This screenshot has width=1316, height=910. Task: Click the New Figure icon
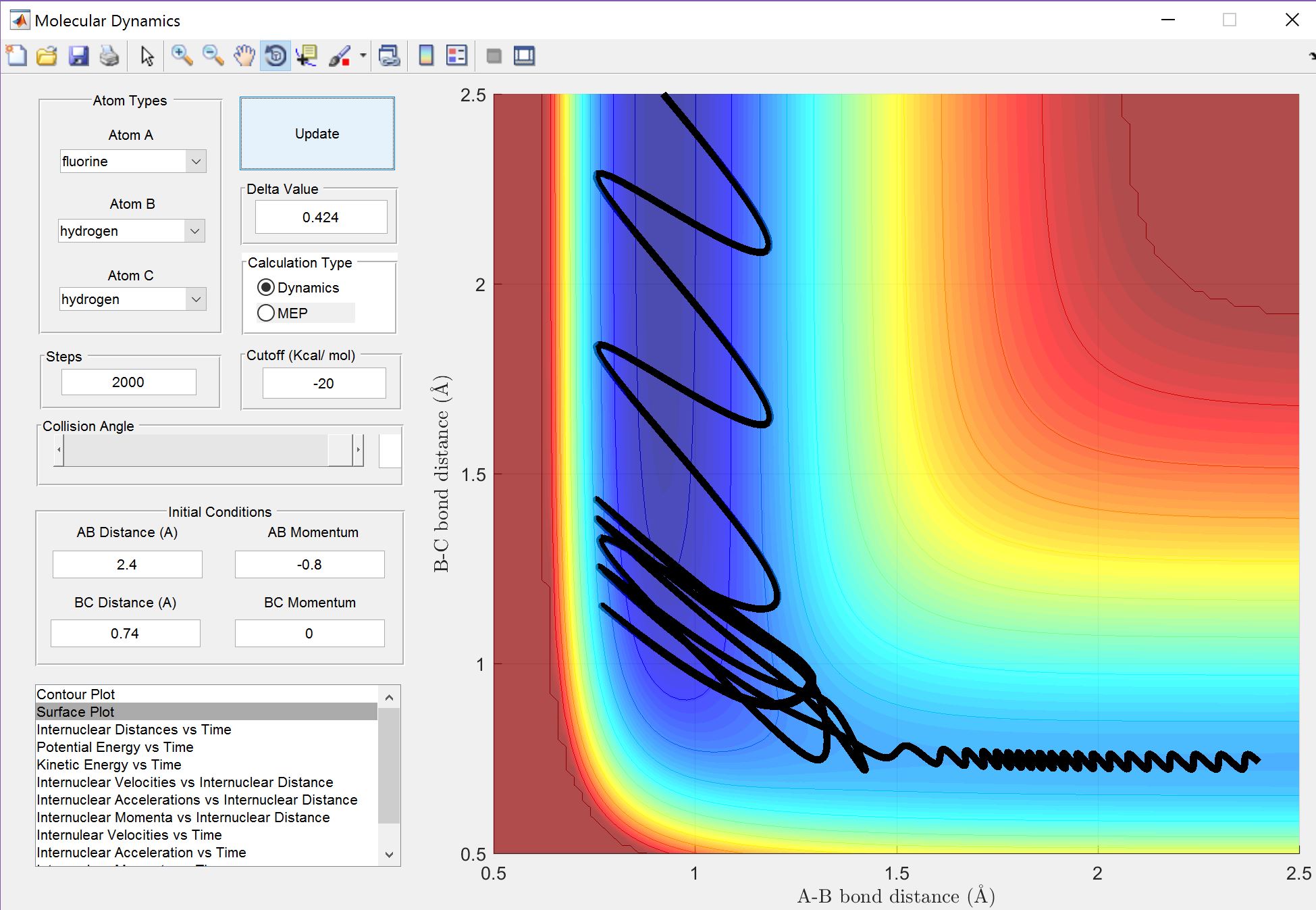[x=16, y=56]
